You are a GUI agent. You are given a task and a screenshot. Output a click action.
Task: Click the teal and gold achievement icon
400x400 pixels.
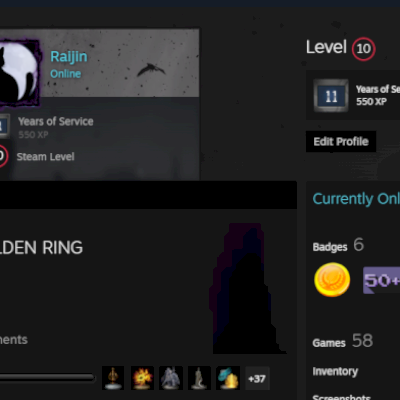point(228,378)
